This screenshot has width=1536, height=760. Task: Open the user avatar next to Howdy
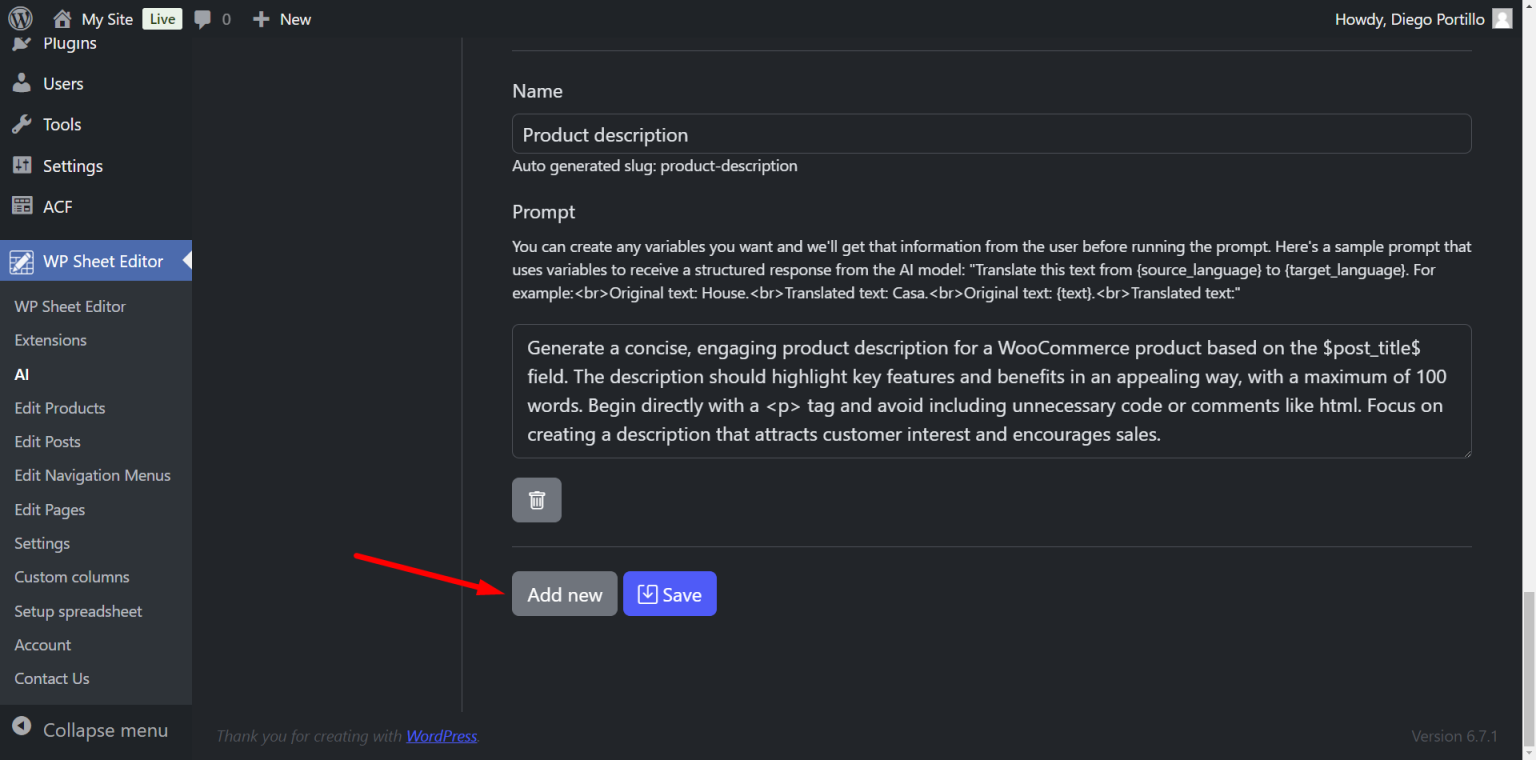(x=1501, y=18)
